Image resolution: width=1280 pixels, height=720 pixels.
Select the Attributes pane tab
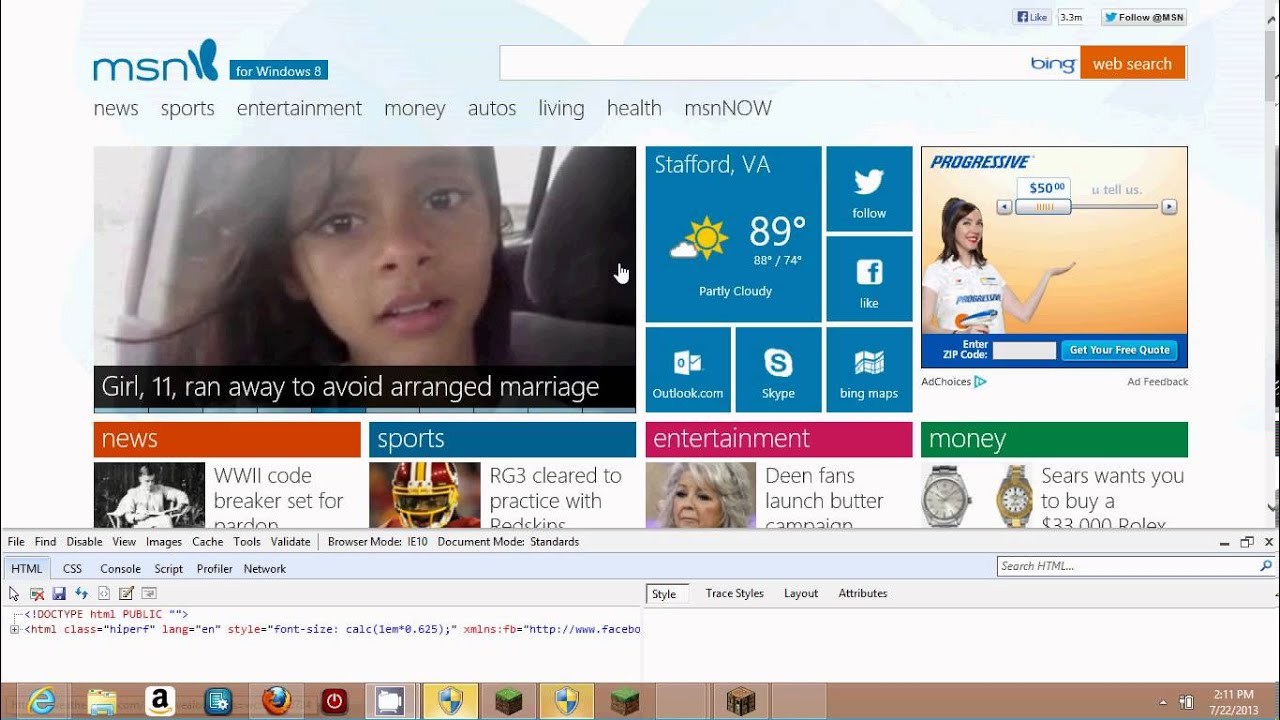click(x=863, y=593)
